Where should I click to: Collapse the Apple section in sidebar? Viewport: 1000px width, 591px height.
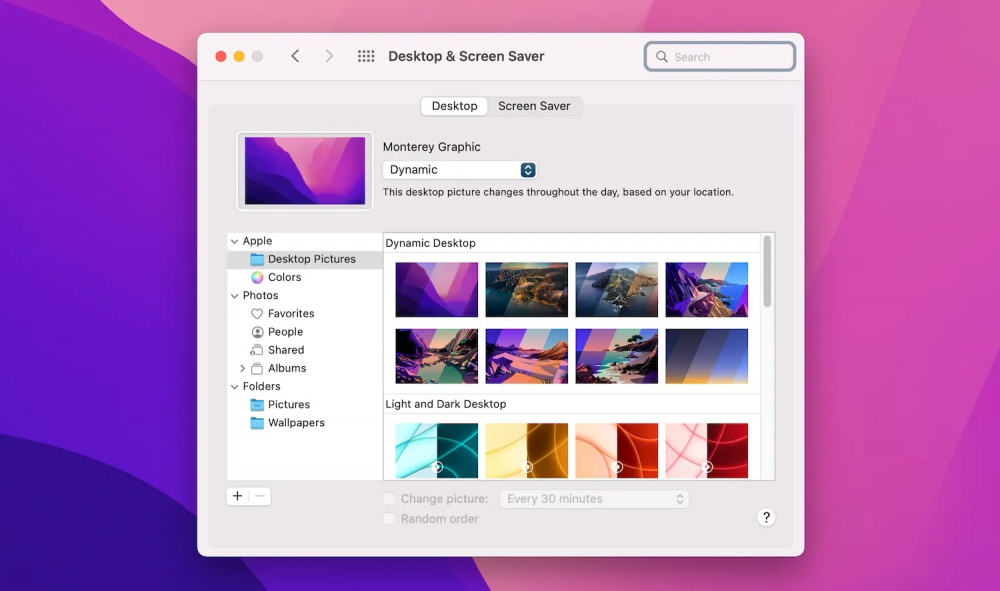[x=235, y=241]
